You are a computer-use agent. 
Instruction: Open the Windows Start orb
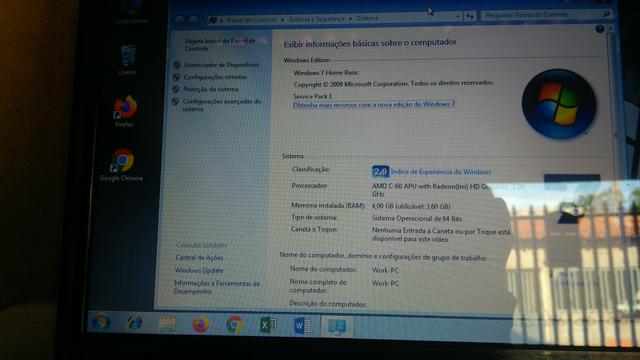click(x=101, y=323)
